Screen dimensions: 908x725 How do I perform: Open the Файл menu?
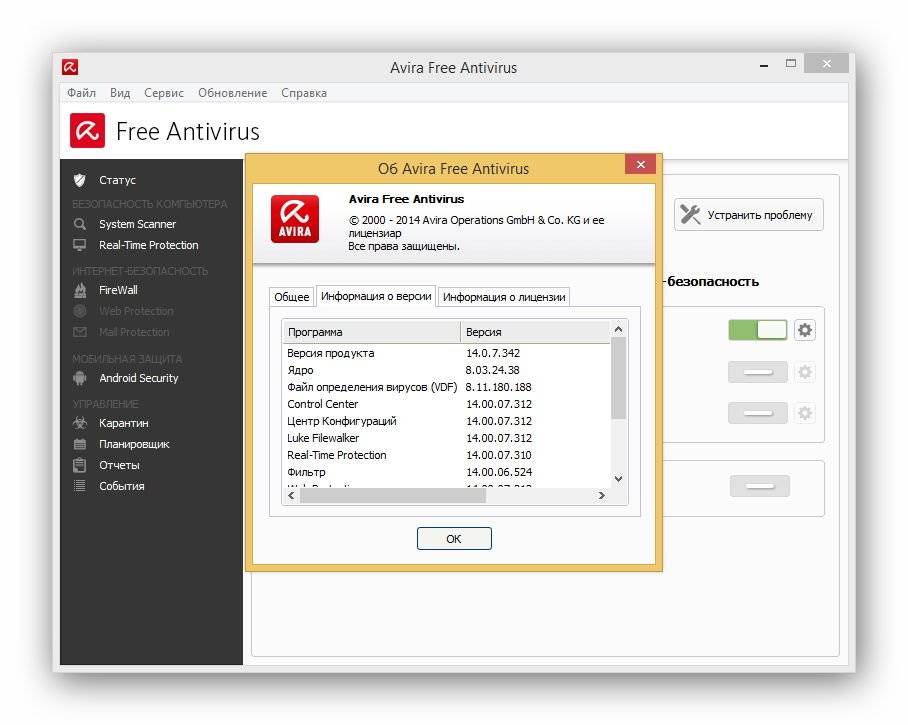[81, 93]
